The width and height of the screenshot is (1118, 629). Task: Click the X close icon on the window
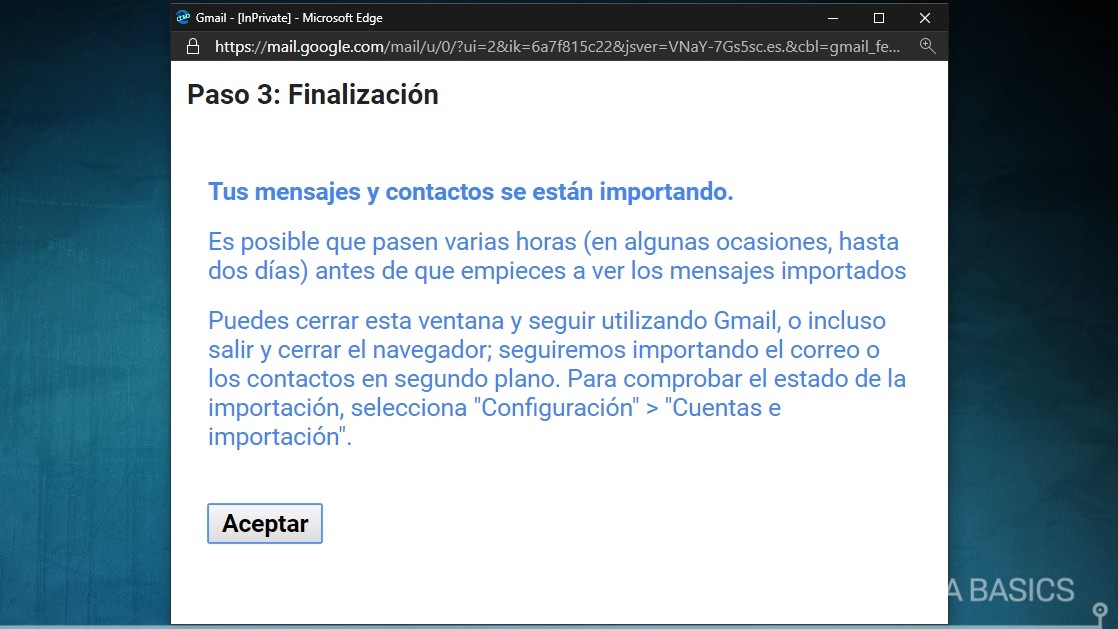click(925, 17)
